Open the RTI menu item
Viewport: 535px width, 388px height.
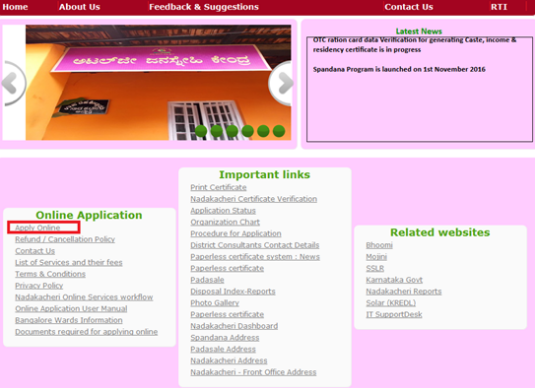[499, 7]
